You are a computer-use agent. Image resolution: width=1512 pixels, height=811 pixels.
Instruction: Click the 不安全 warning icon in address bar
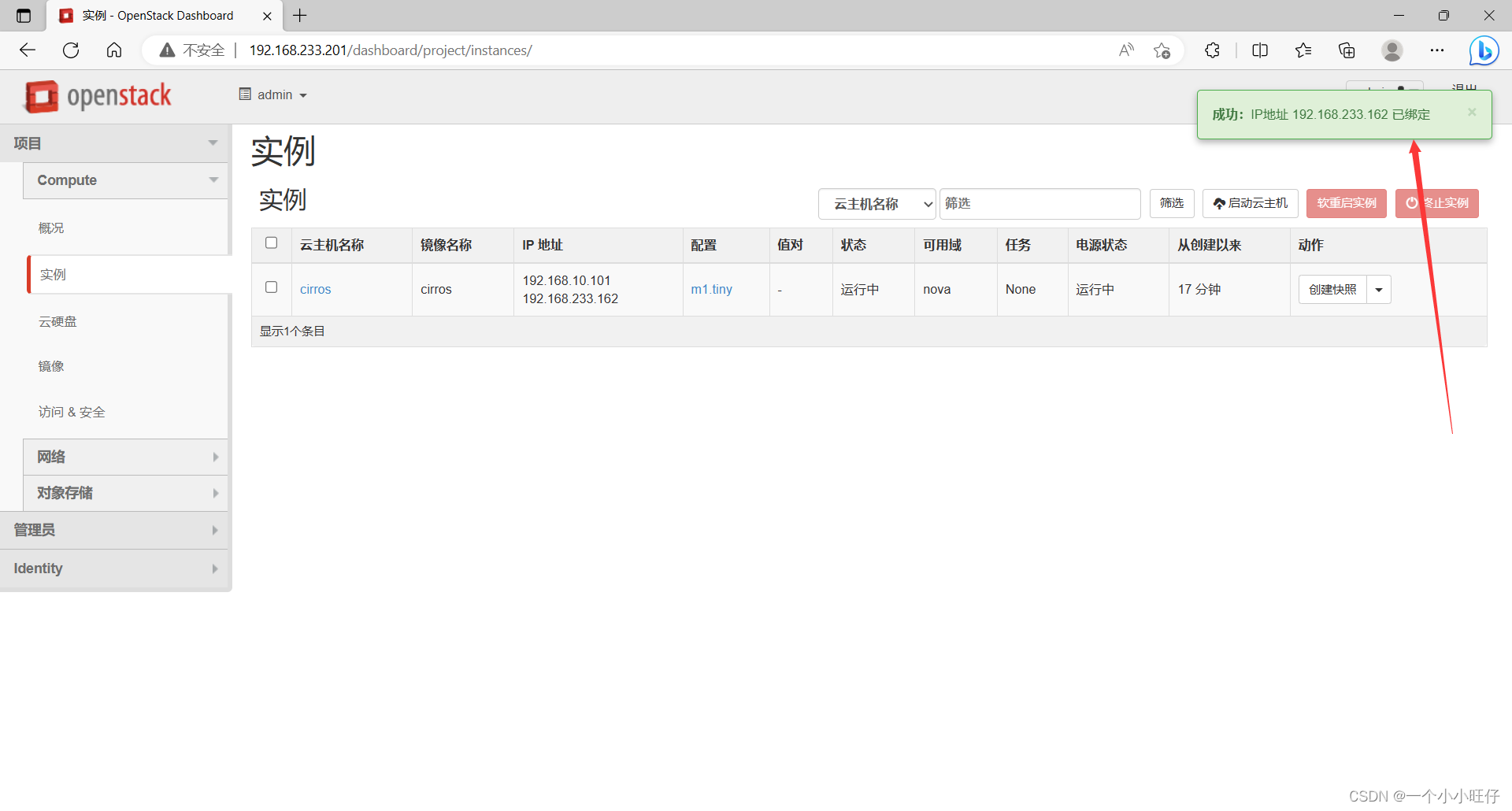click(x=166, y=50)
